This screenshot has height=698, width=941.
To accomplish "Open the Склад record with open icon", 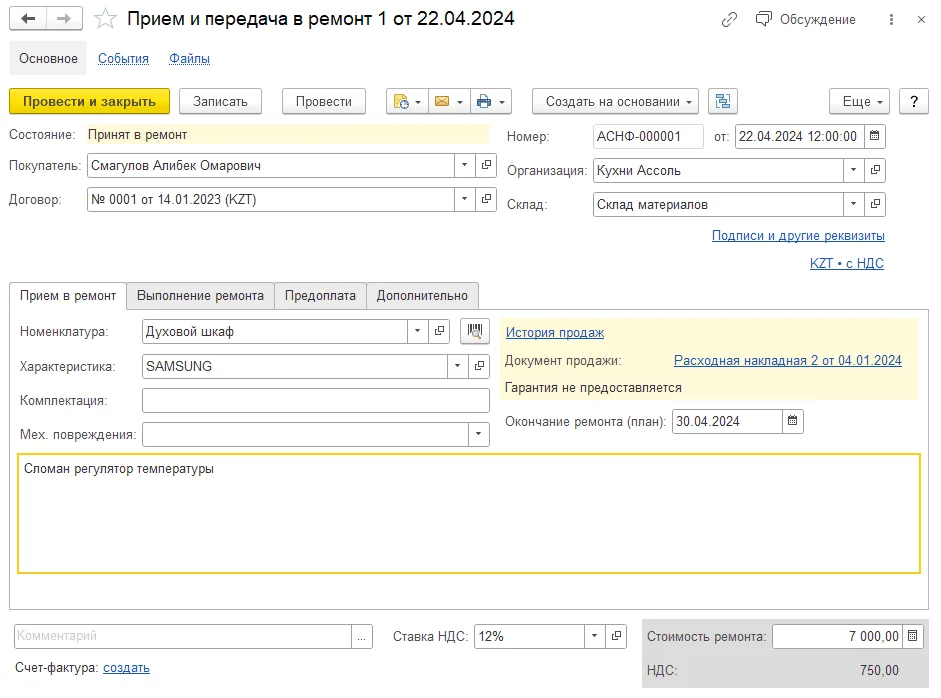I will pyautogui.click(x=875, y=205).
